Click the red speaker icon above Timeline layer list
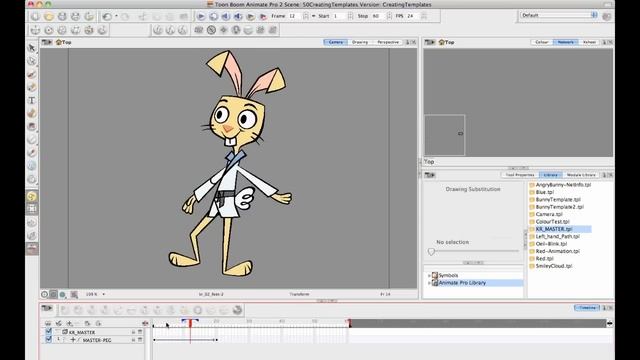The image size is (640, 360). tap(145, 323)
